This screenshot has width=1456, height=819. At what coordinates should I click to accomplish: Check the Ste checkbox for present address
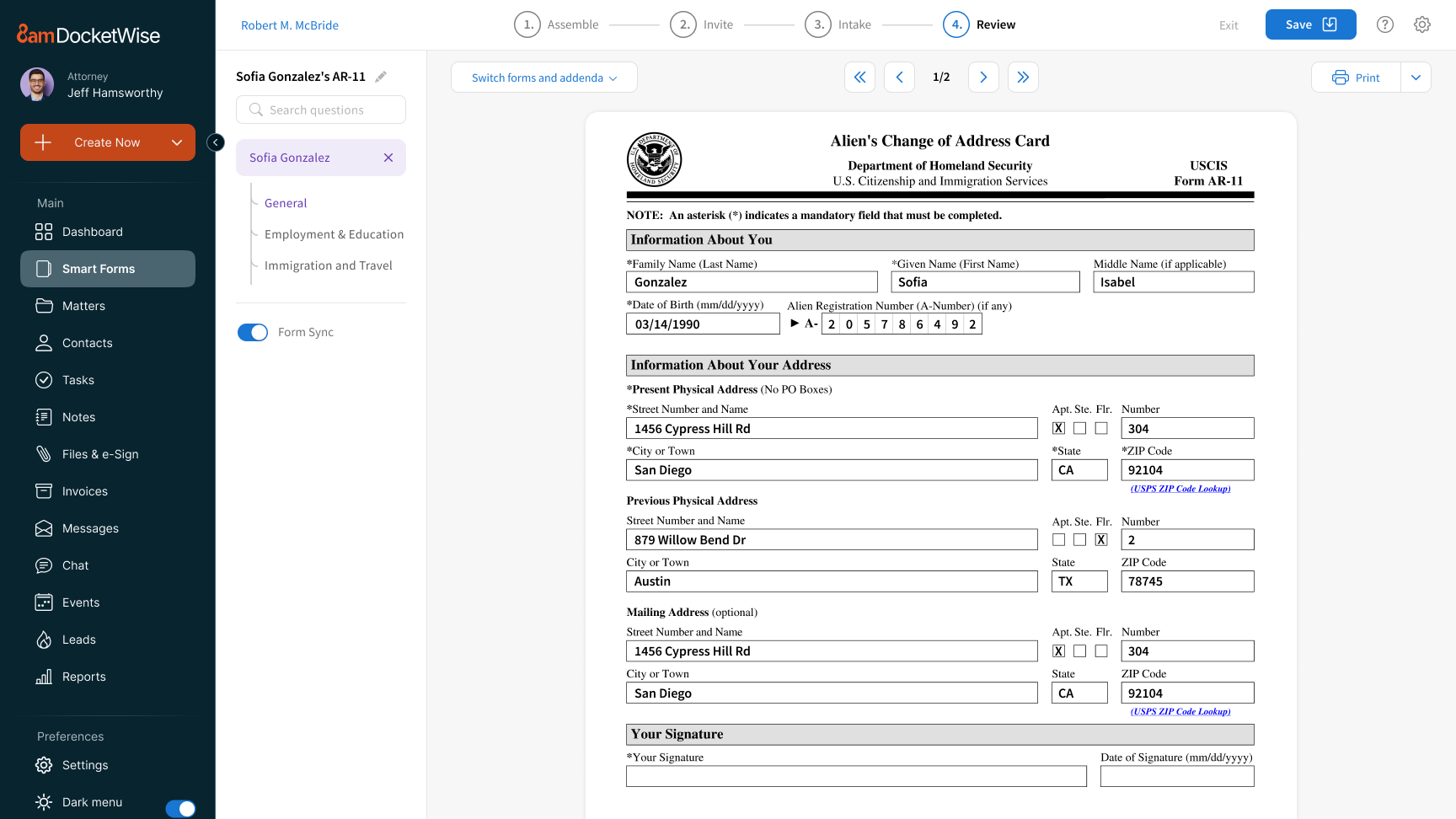point(1079,428)
